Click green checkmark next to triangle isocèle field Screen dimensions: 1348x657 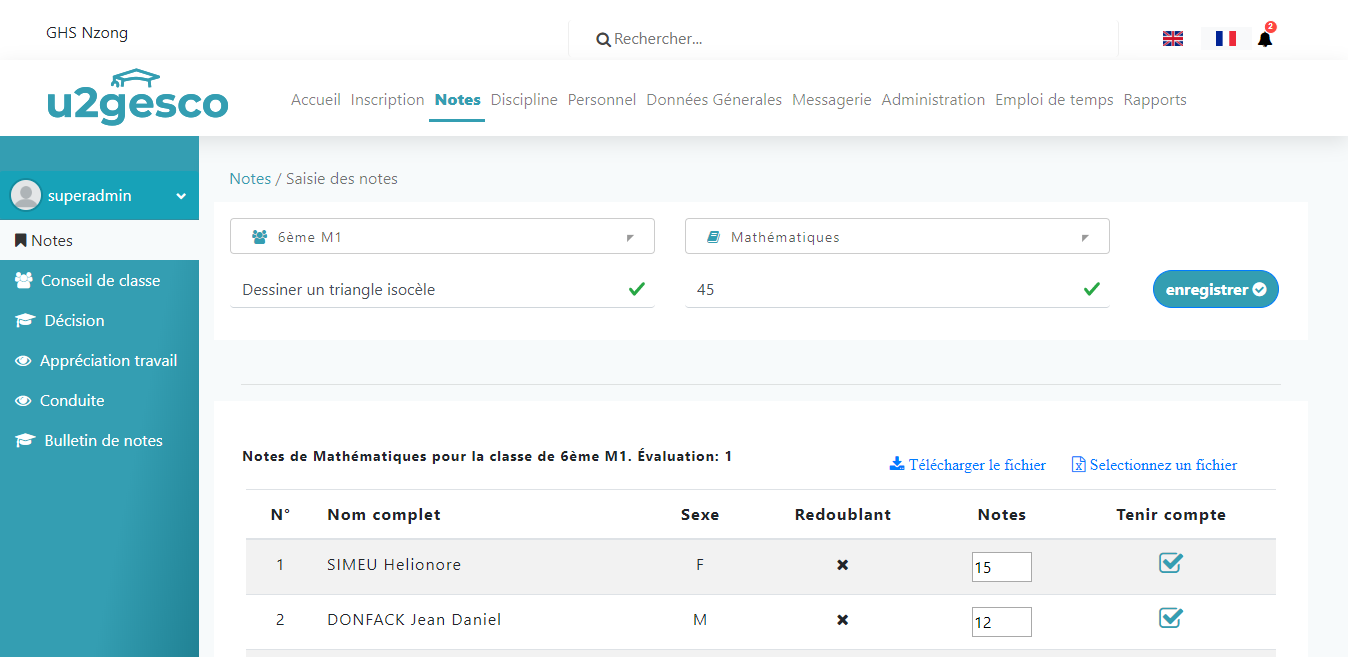pos(637,289)
